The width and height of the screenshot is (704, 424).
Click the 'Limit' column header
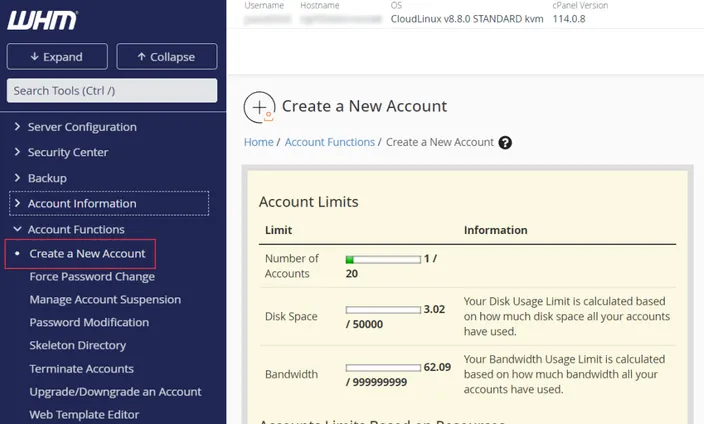click(x=278, y=230)
